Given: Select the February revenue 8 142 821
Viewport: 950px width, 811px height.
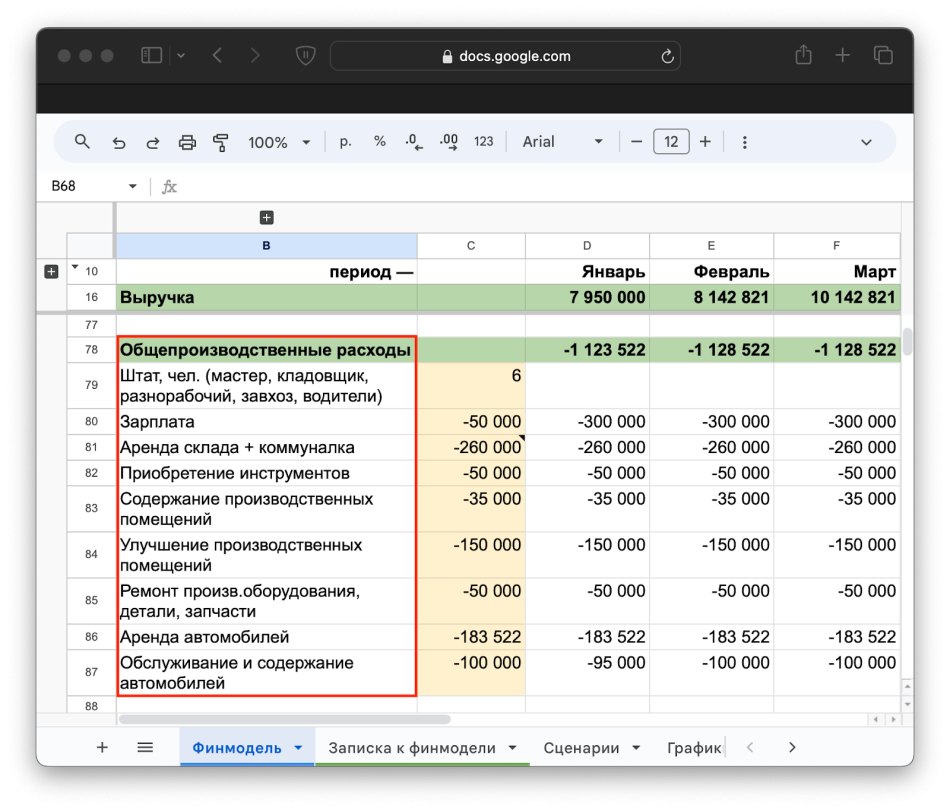Looking at the screenshot, I should 711,297.
